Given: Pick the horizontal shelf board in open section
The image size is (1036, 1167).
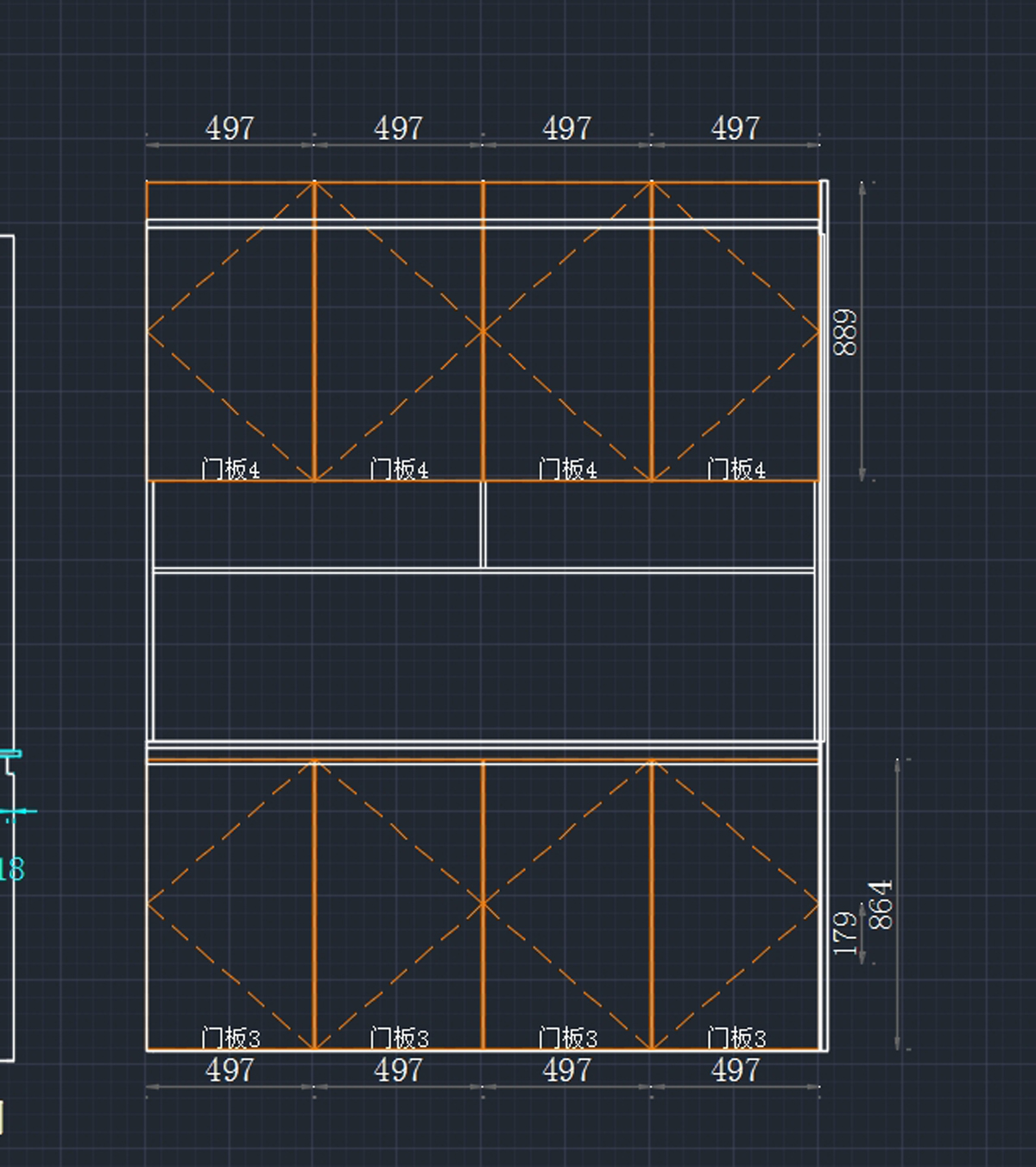Looking at the screenshot, I should pos(483,571).
